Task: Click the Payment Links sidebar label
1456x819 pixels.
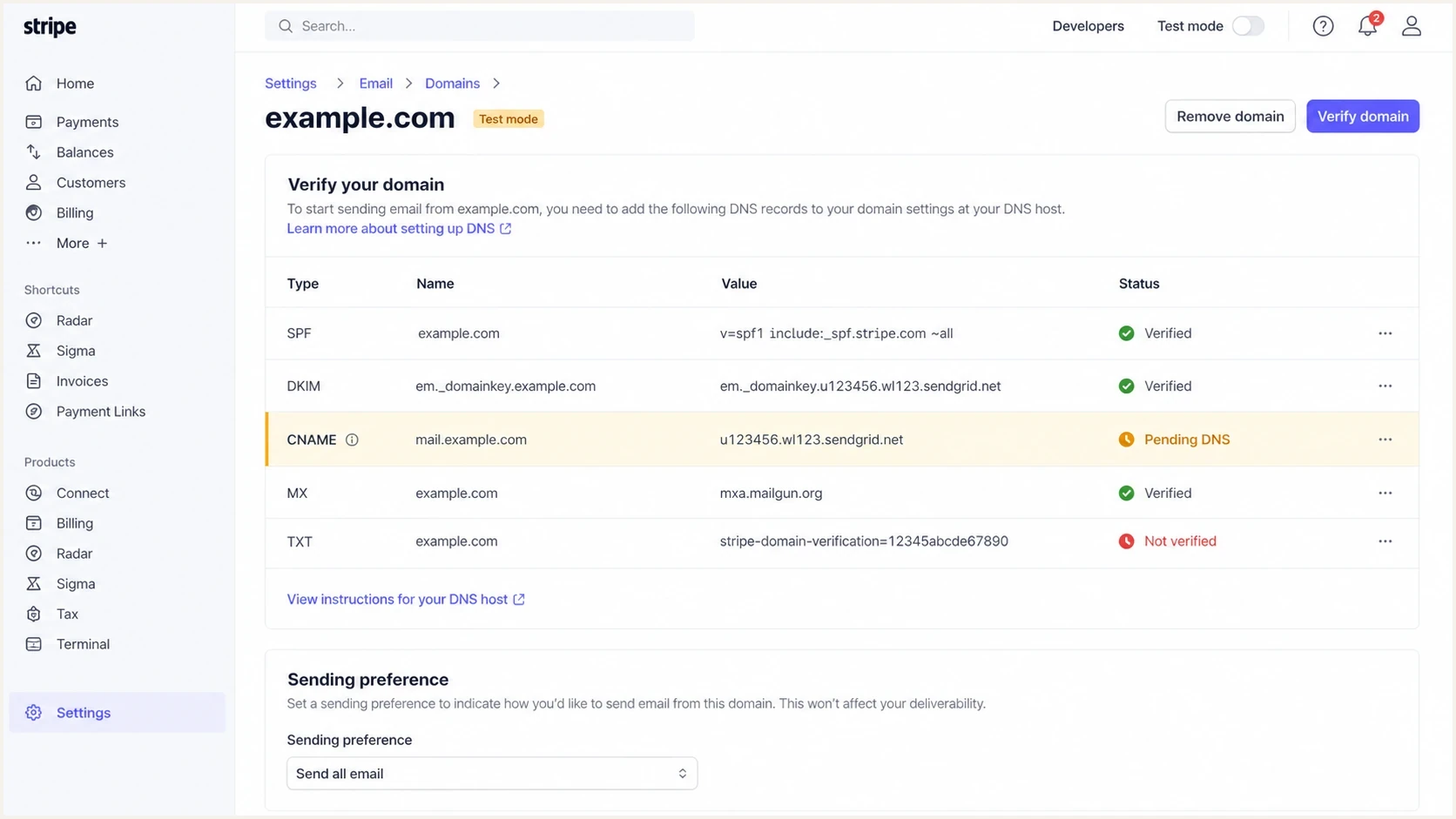Action: coord(101,412)
